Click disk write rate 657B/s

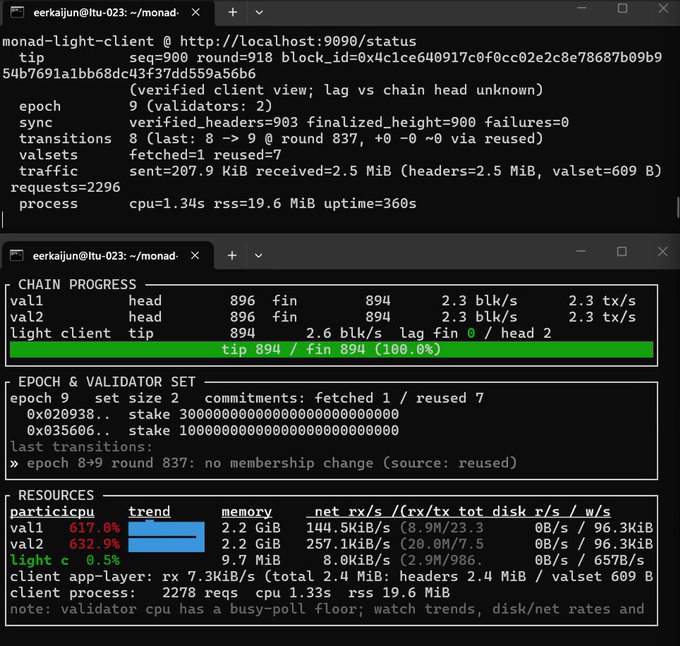(619, 561)
